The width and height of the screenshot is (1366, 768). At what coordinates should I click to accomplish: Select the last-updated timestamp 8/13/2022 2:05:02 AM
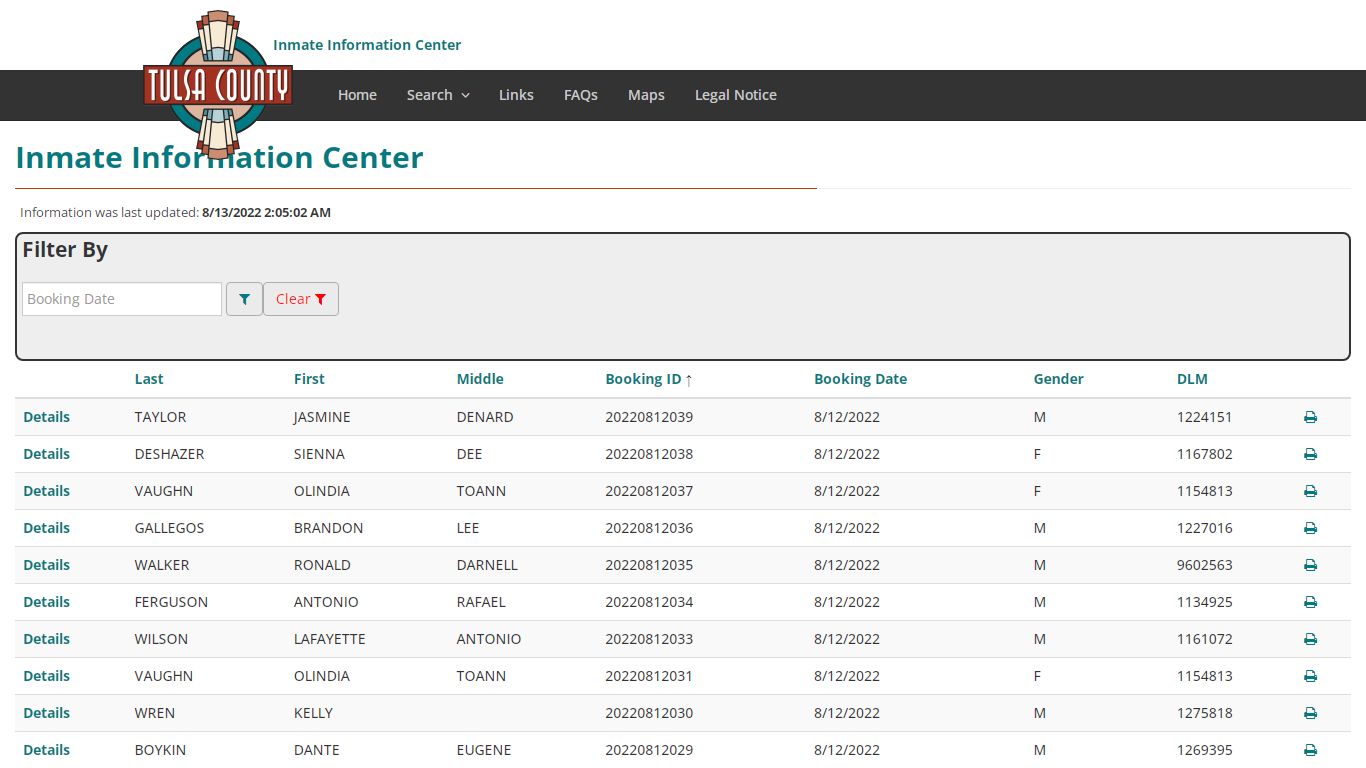tap(266, 213)
